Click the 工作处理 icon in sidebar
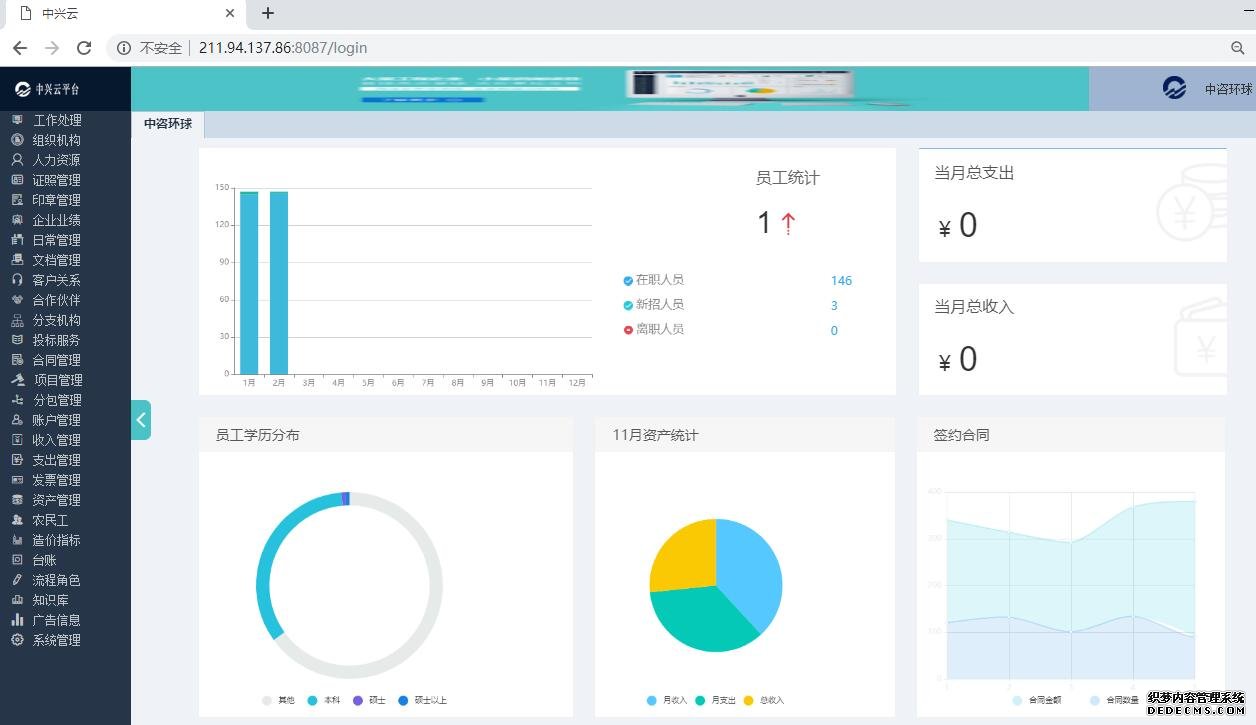Screen dimensions: 1256x725 [17, 120]
